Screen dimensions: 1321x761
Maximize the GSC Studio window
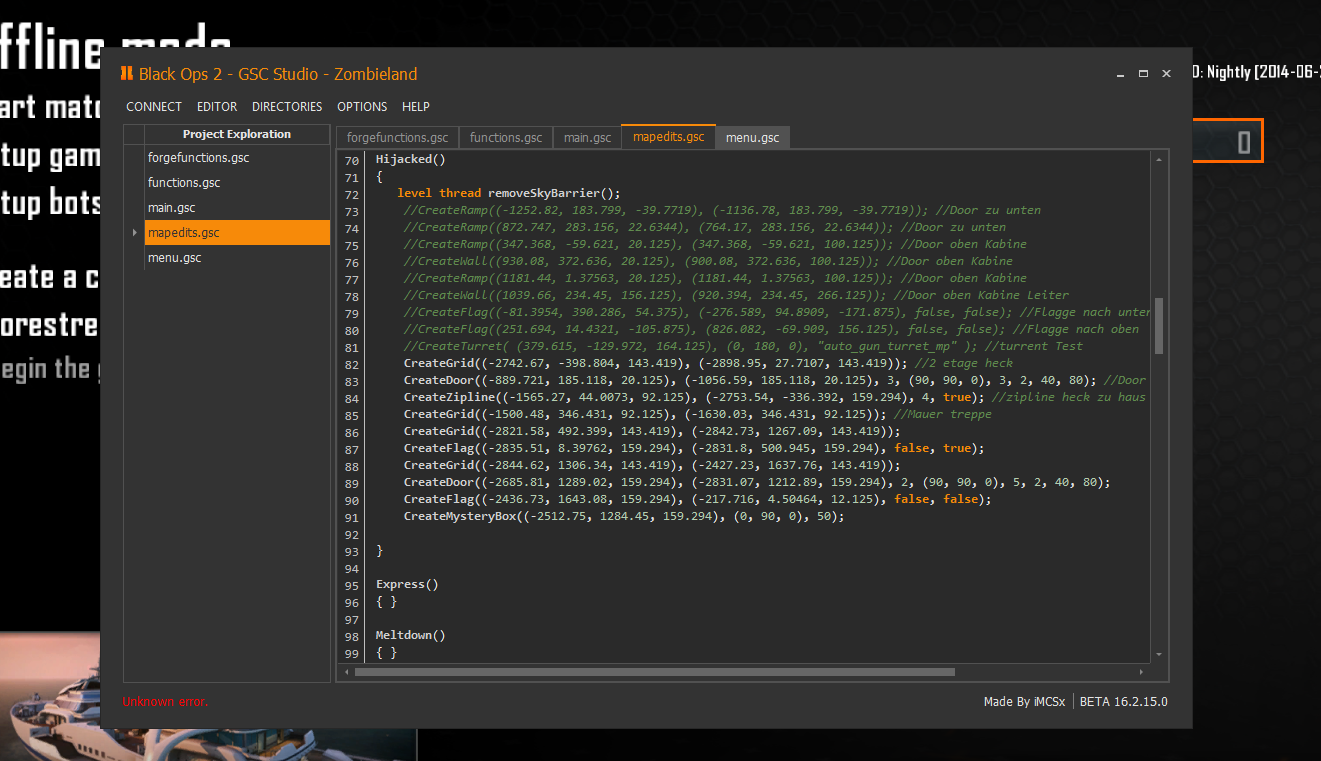[x=1144, y=74]
